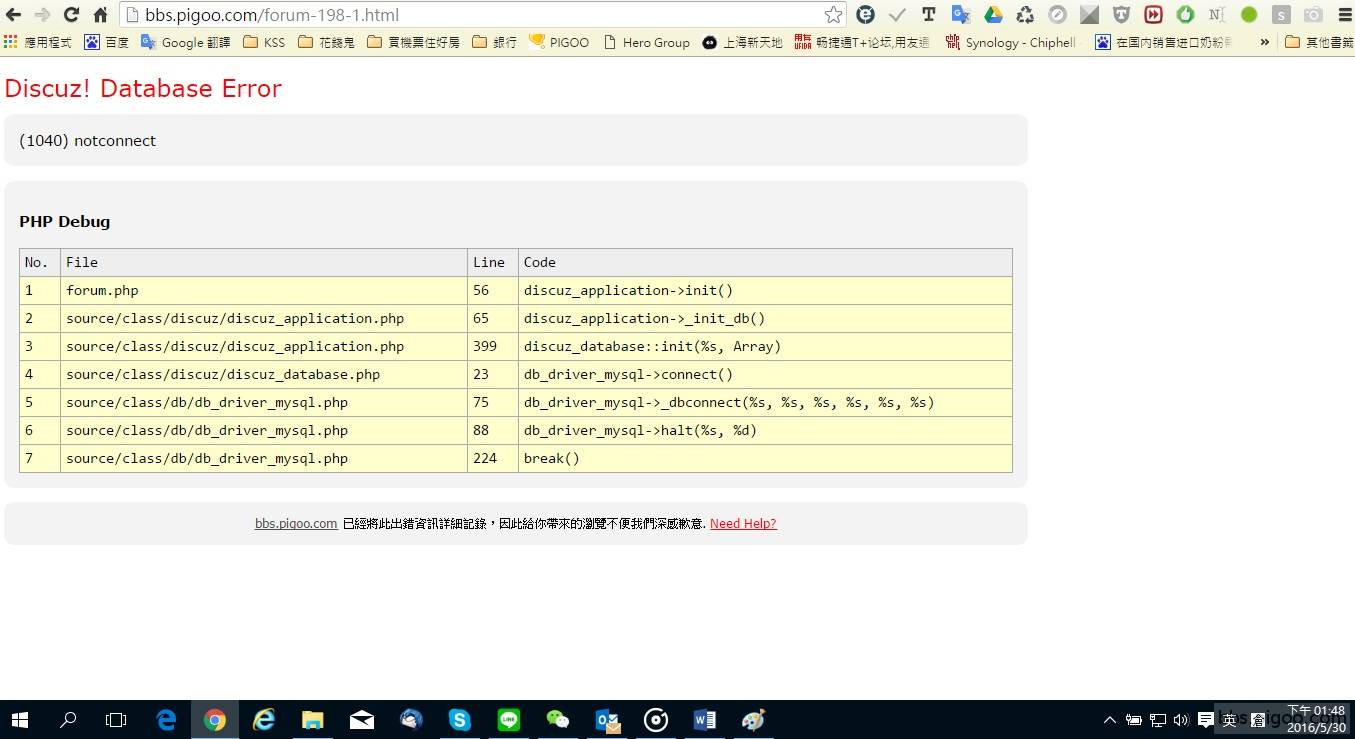
Task: Switch to Chrome on the taskbar
Action: click(x=215, y=720)
